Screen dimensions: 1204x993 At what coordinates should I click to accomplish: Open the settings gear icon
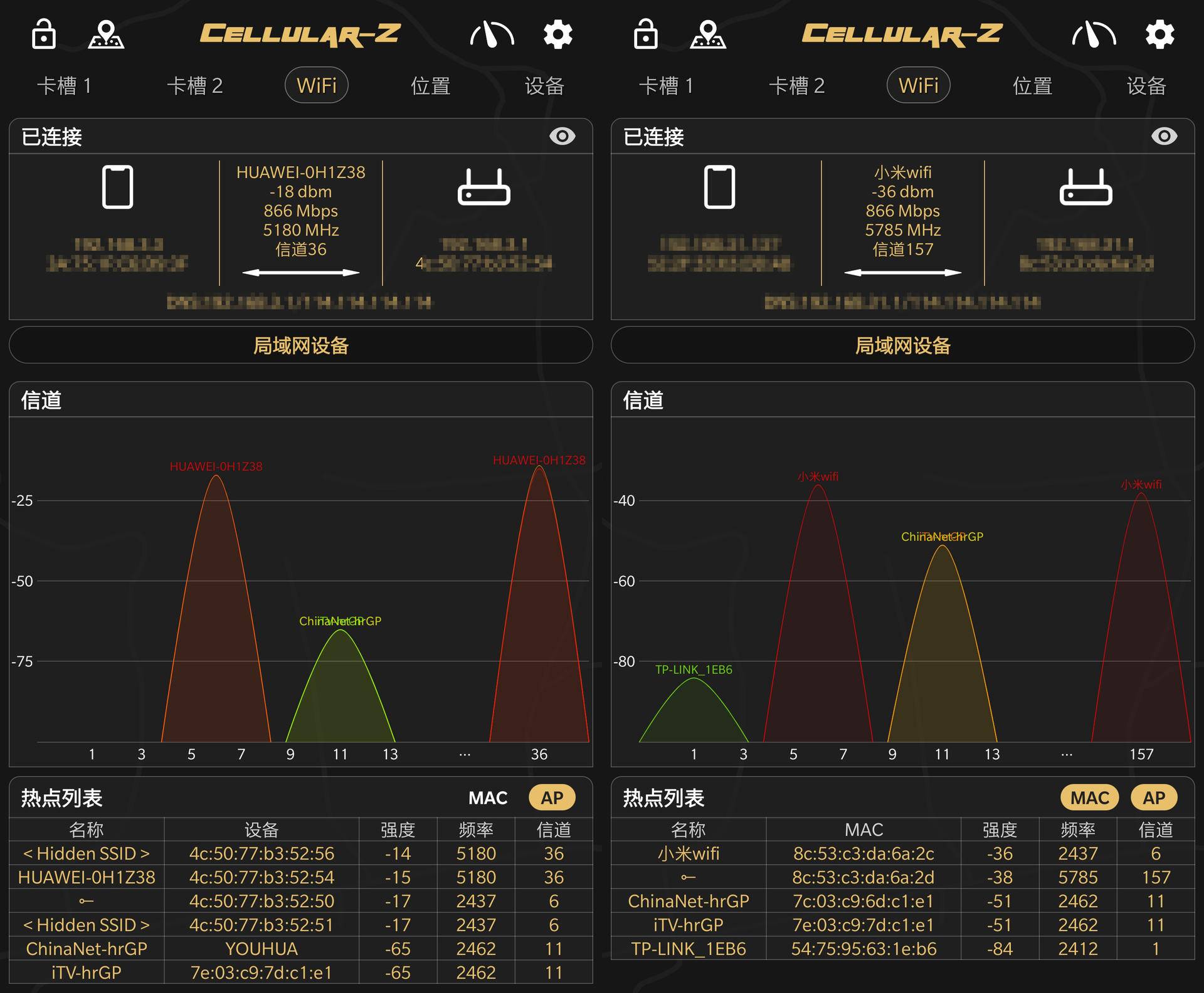[x=557, y=34]
